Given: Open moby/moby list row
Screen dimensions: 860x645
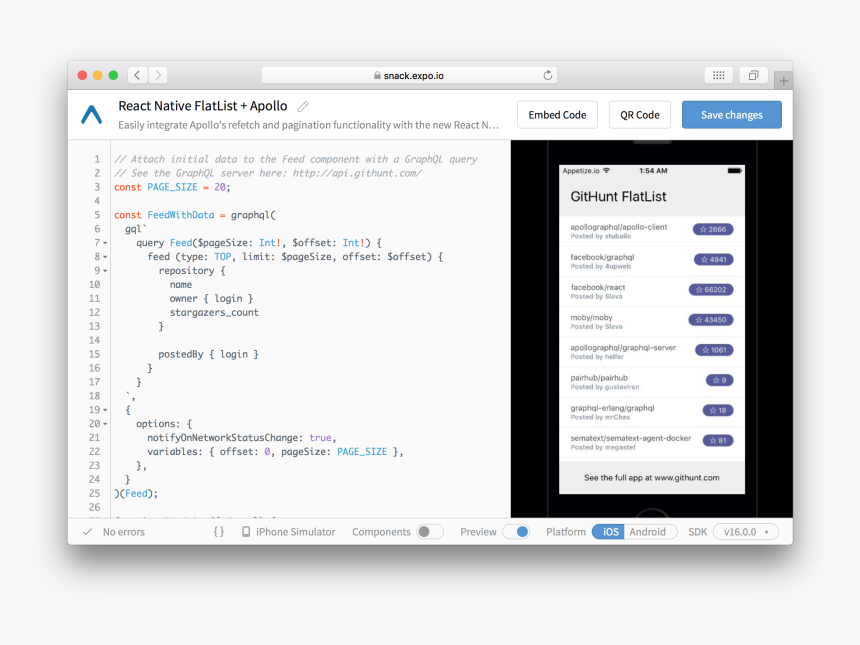Looking at the screenshot, I should 652,322.
